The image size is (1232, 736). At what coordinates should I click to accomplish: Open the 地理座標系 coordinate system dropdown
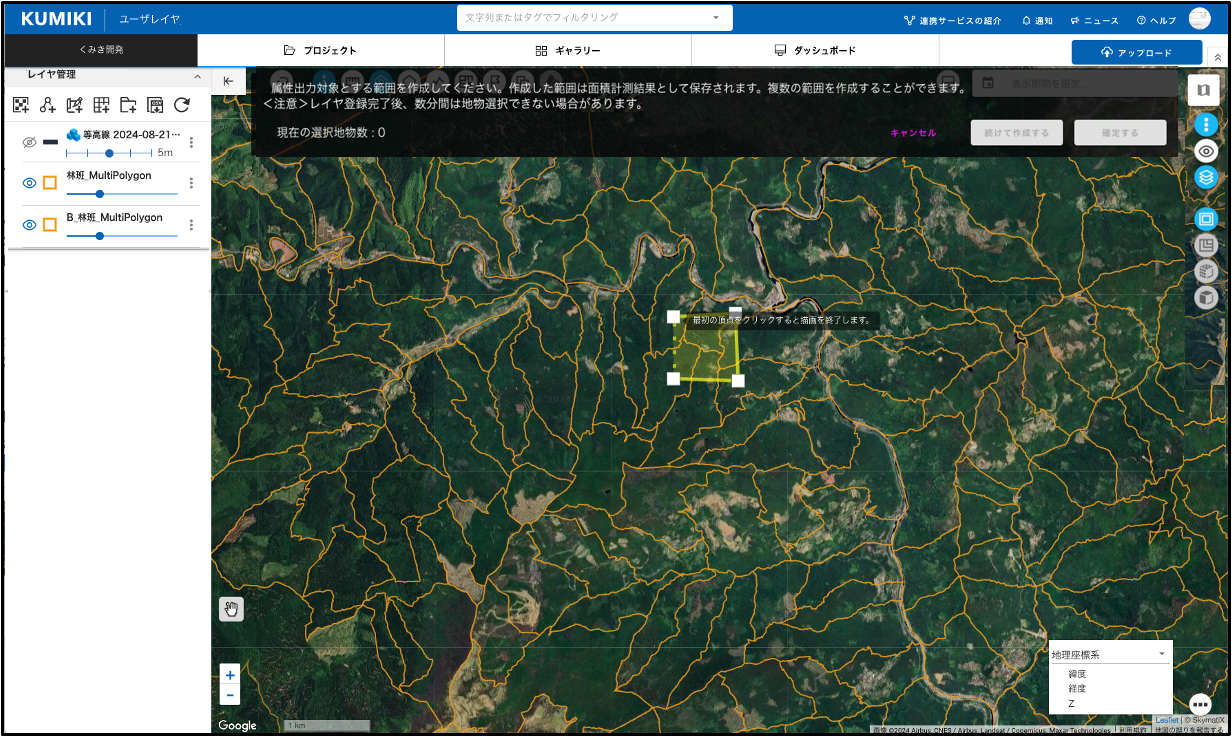1109,654
